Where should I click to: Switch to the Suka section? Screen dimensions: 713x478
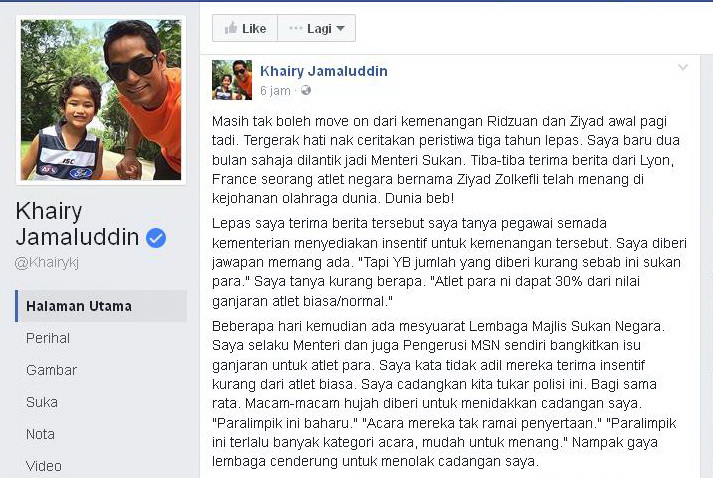42,402
